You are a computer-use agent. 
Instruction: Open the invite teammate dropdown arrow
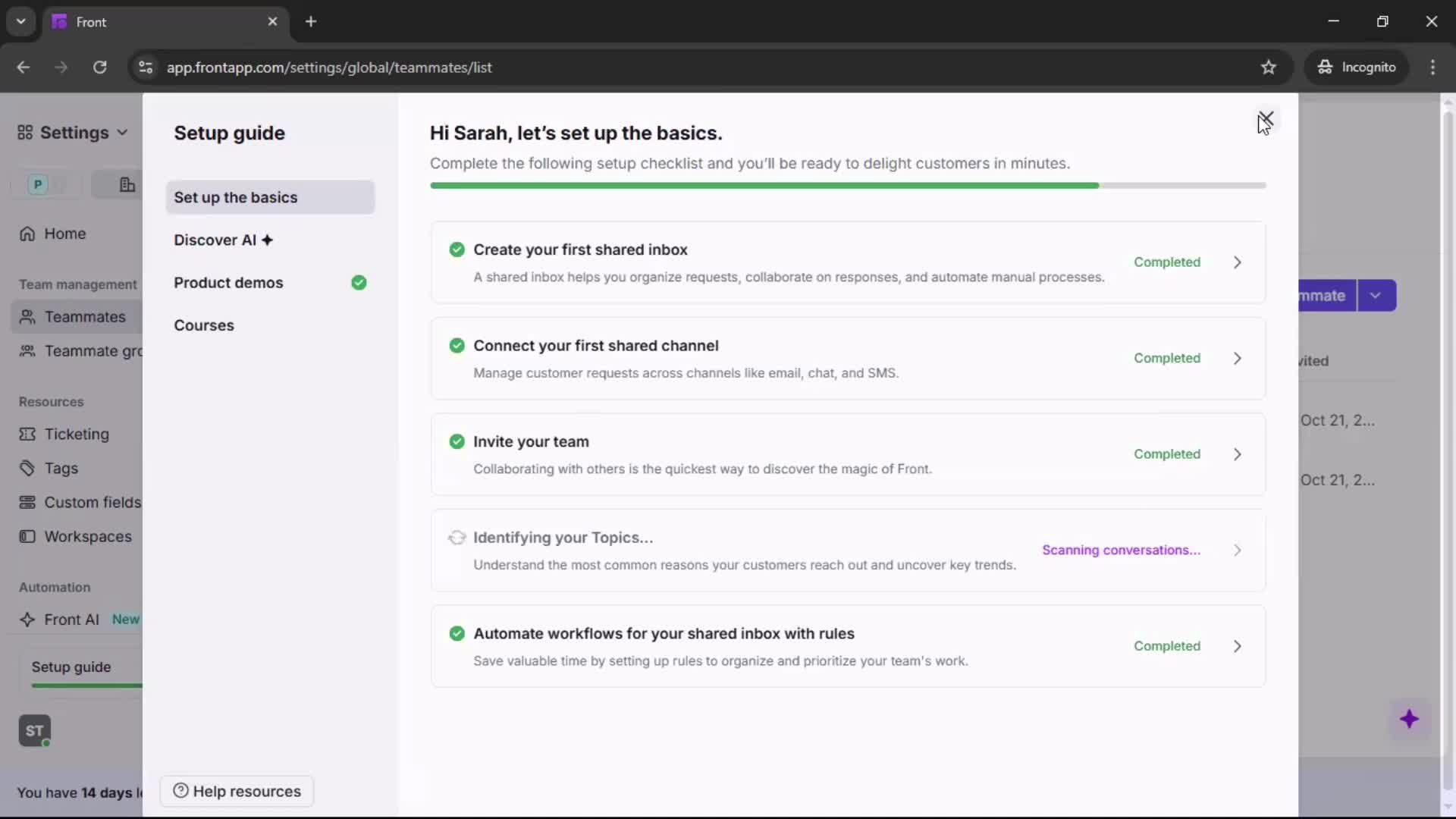click(x=1376, y=295)
